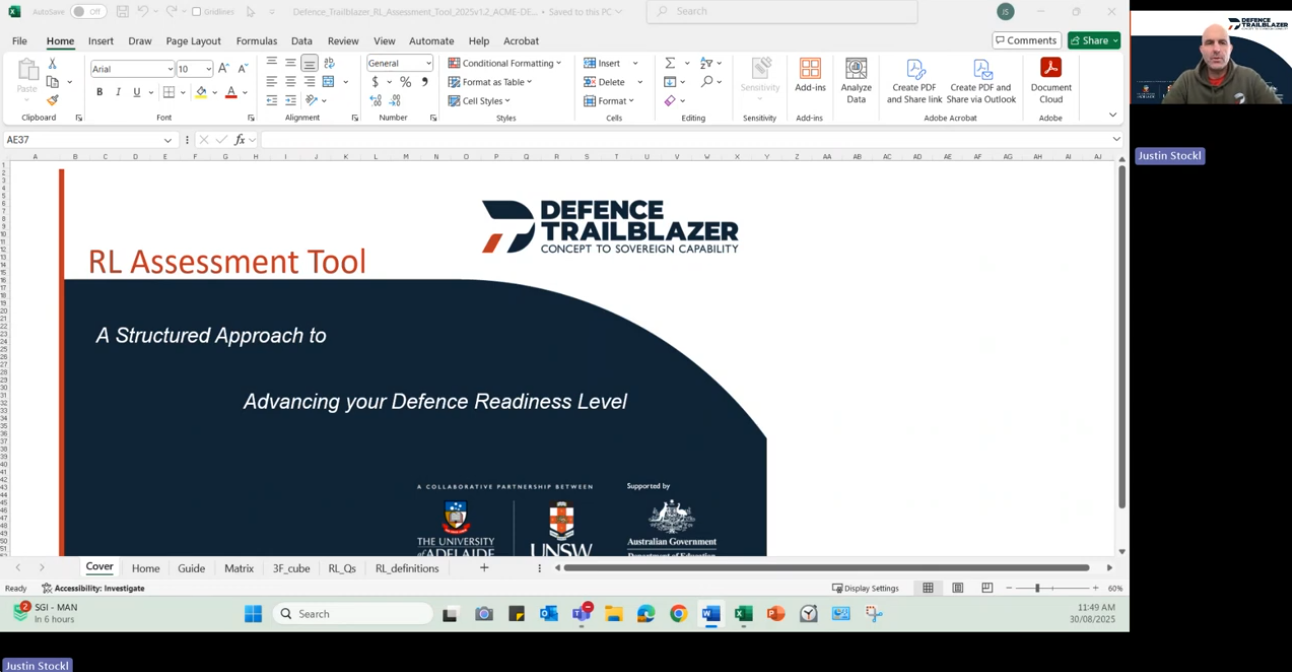Open the Matrix sheet tab
Viewport: 1292px width, 672px height.
tap(239, 568)
